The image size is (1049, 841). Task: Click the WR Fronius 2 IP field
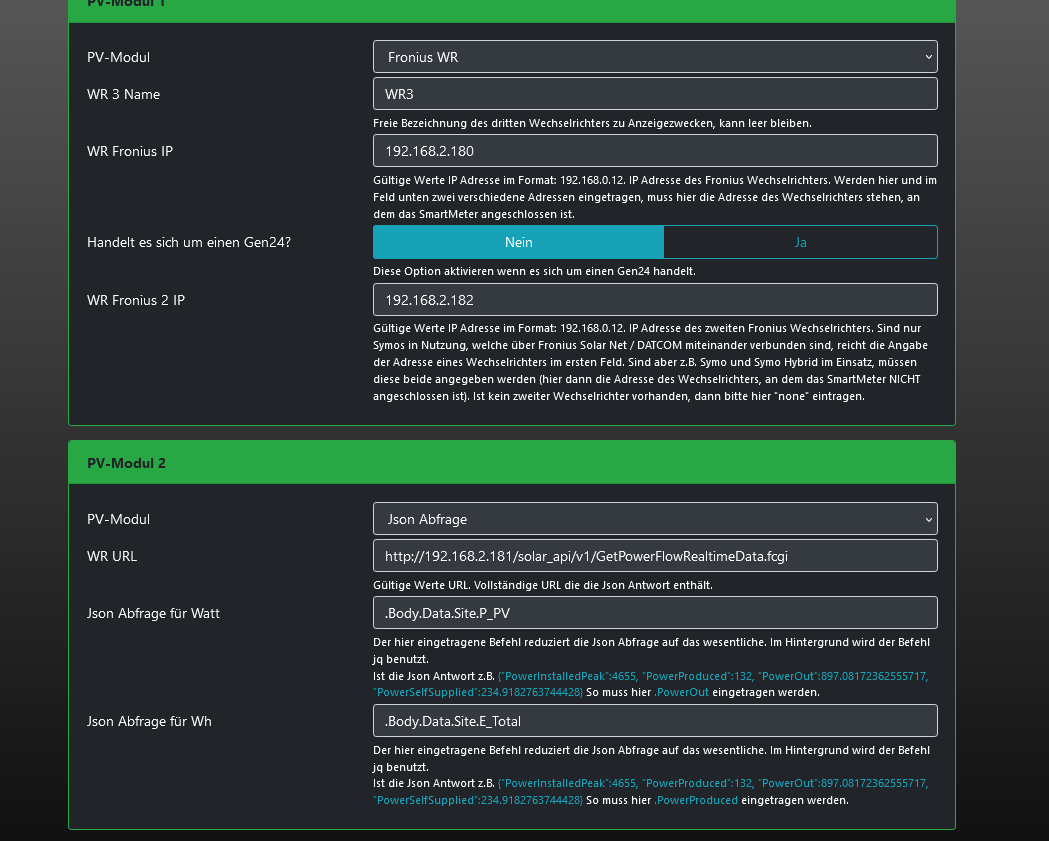tap(655, 300)
